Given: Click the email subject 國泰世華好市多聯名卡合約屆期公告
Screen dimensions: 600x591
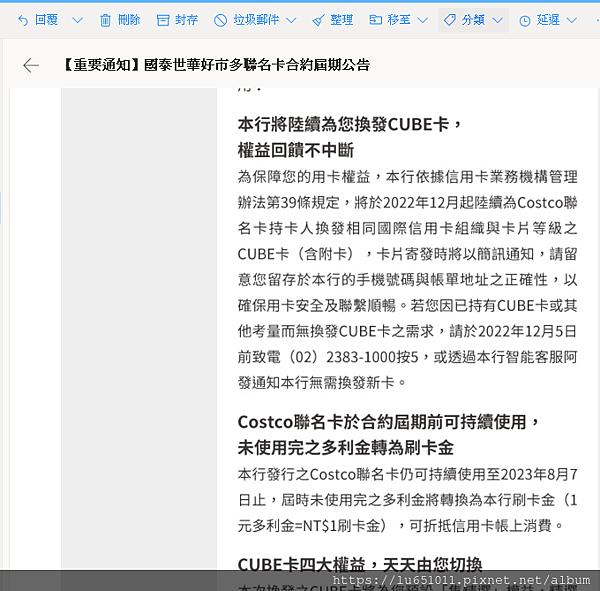Looking at the screenshot, I should pos(257,65).
